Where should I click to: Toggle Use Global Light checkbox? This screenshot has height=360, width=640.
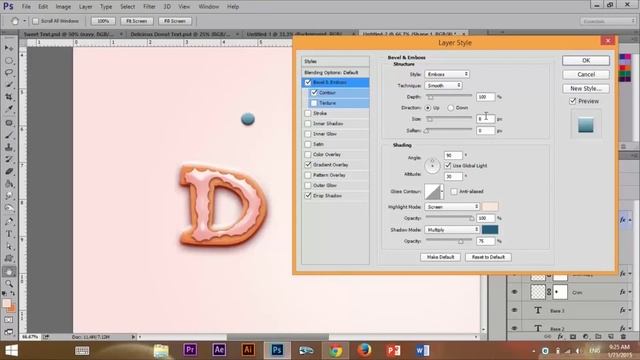[448, 165]
